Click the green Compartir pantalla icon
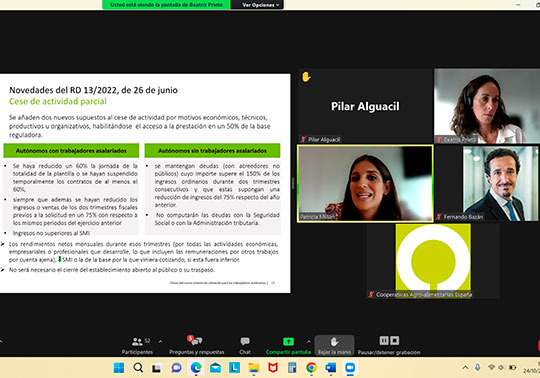 coord(288,341)
